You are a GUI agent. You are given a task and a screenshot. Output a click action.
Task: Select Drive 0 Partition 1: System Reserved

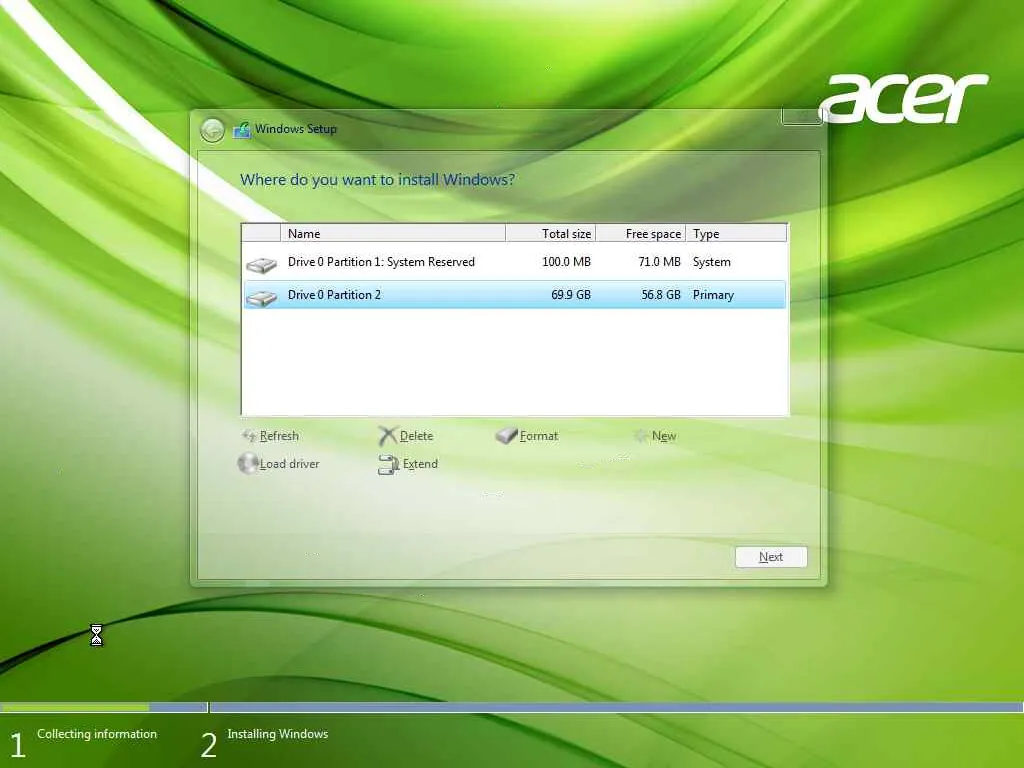coord(515,262)
